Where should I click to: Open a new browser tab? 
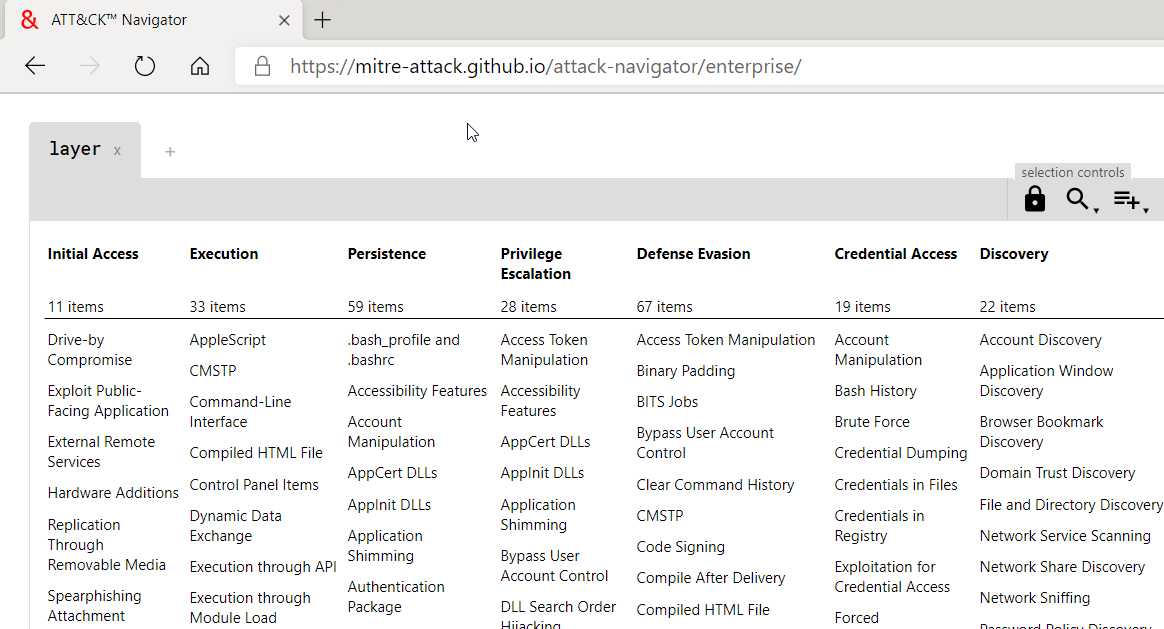pos(322,19)
